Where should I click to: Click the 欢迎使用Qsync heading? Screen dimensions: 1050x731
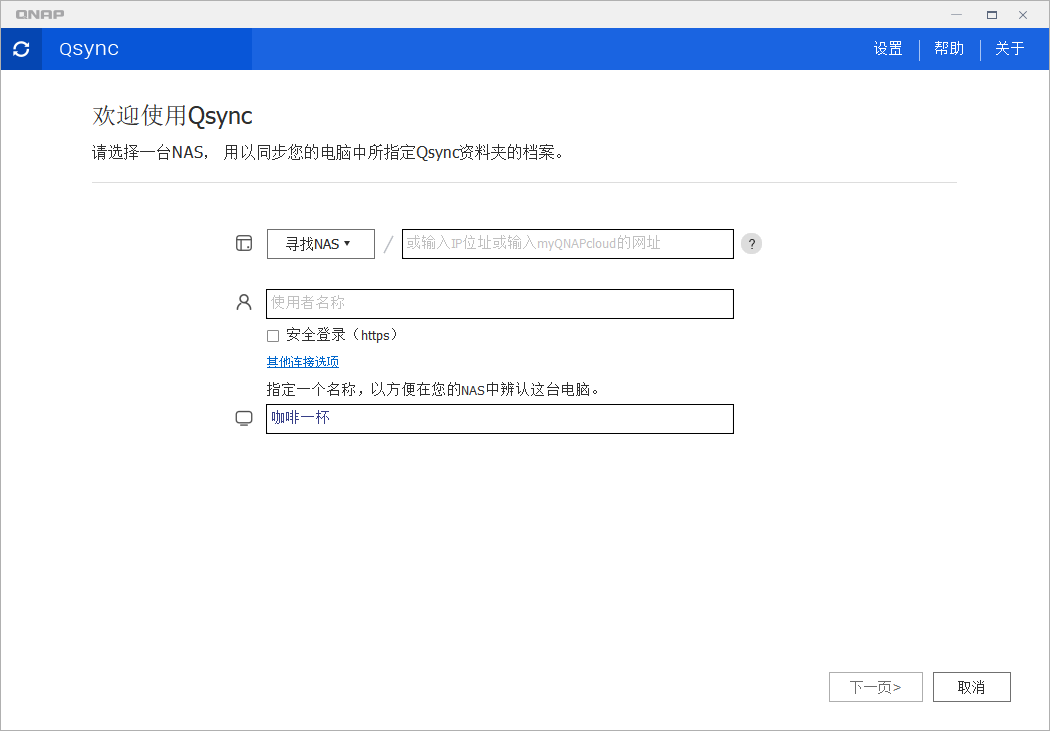(172, 116)
